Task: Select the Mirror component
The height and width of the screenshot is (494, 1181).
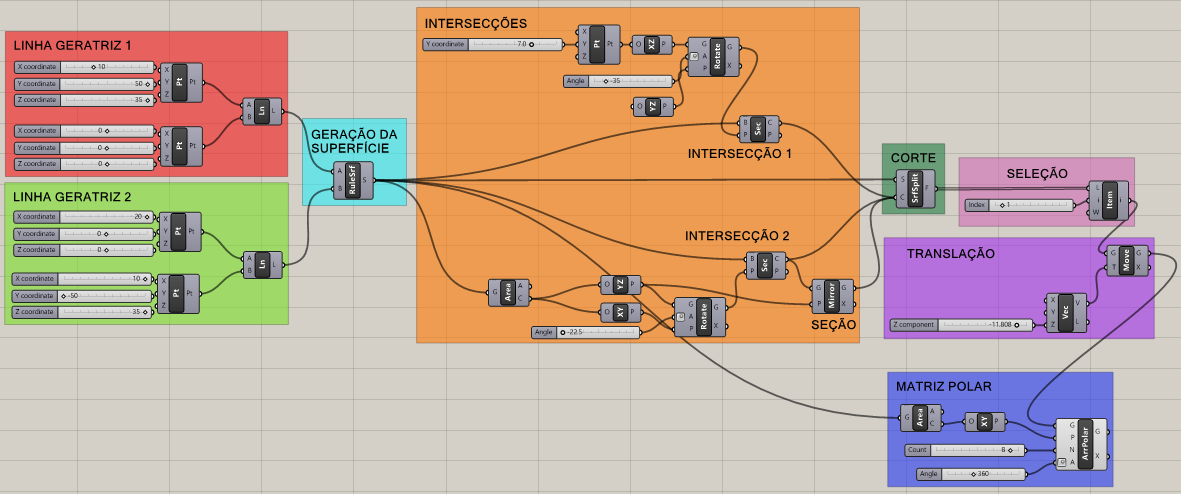Action: click(832, 297)
